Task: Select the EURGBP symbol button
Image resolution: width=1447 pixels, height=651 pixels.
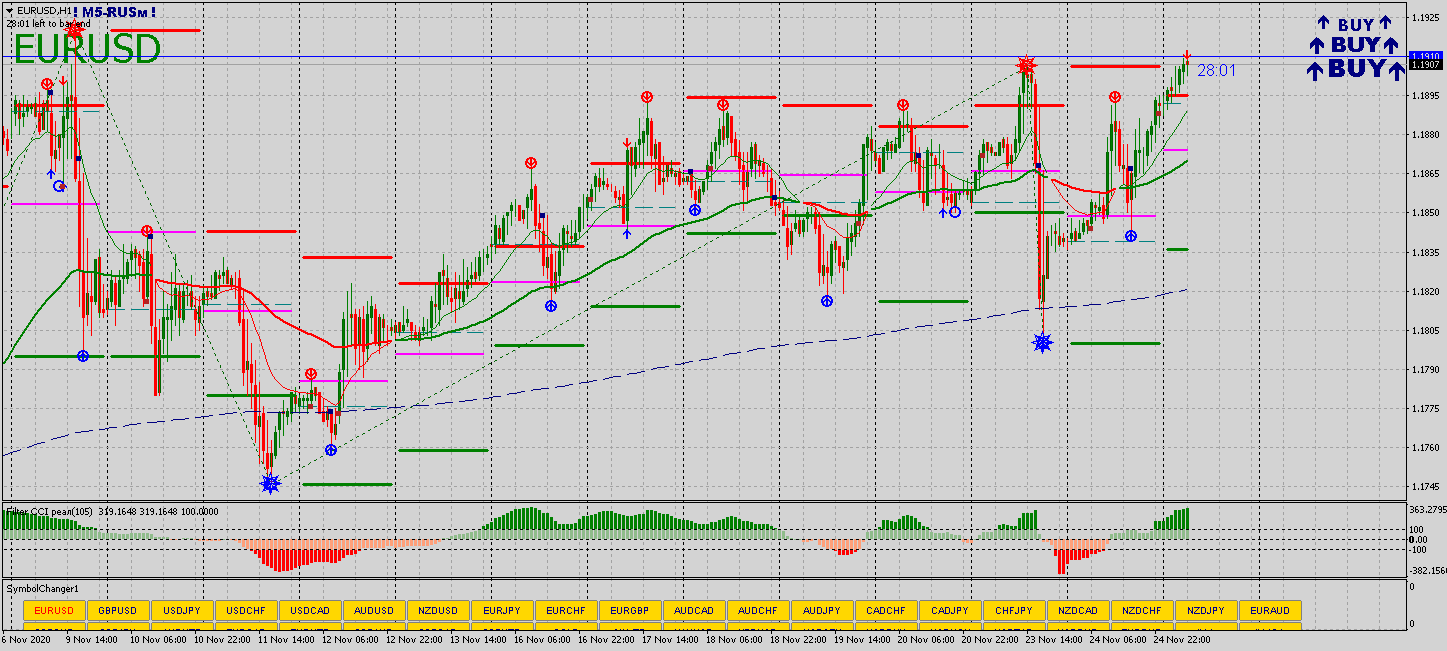Action: coord(630,610)
